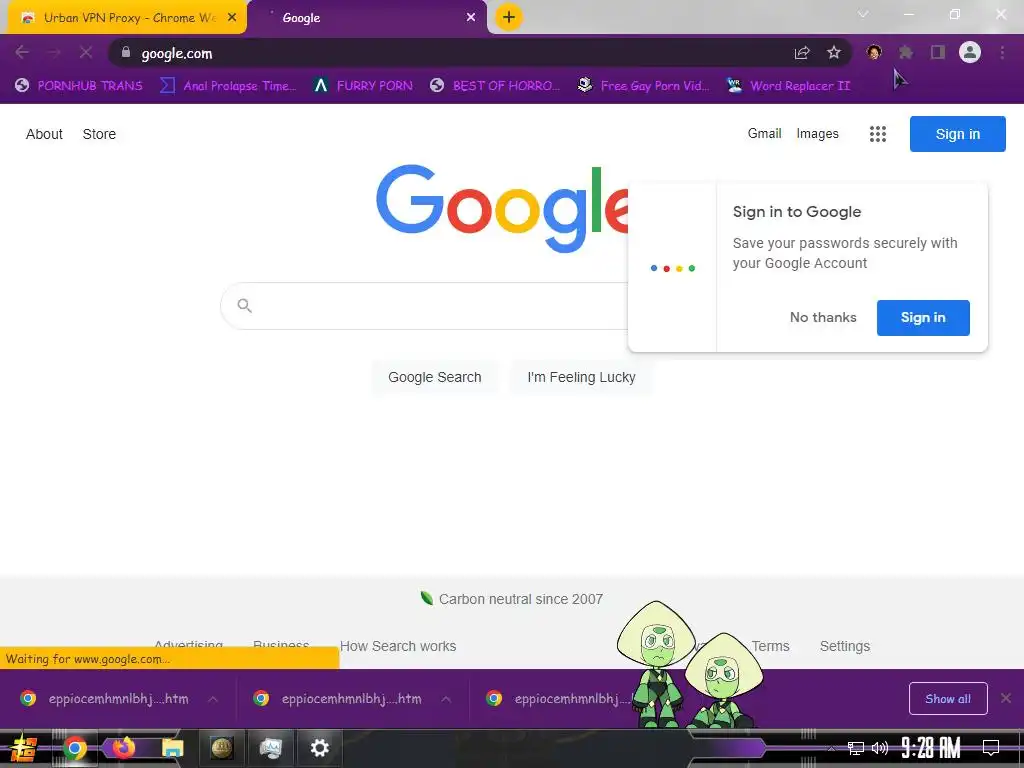Stop loading the page with the X button
The height and width of the screenshot is (768, 1024).
(x=86, y=52)
